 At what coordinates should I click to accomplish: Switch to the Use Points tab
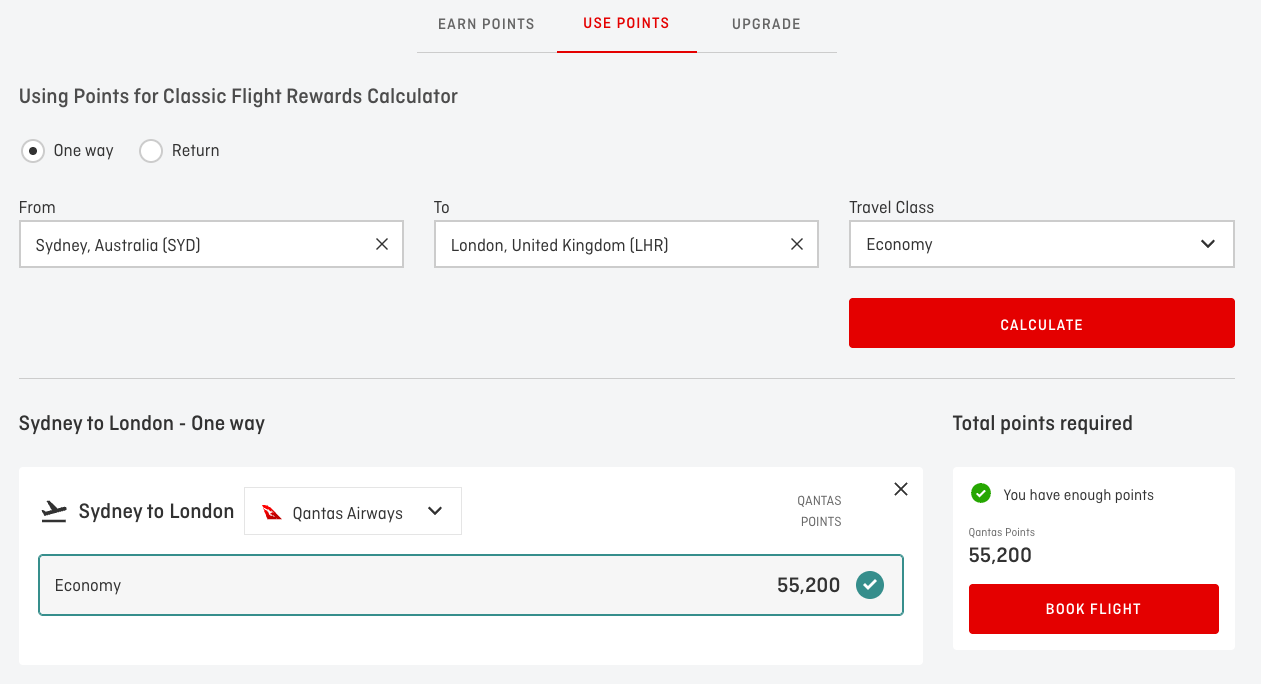pos(626,23)
